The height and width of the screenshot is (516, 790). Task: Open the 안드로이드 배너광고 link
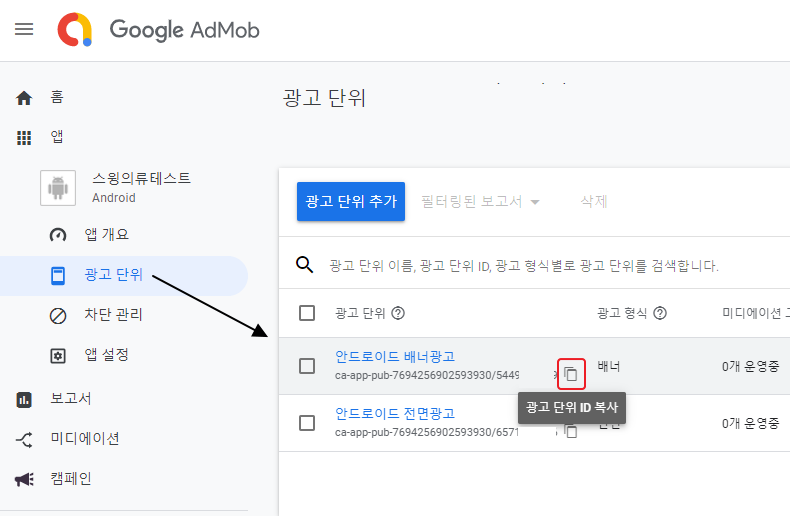click(395, 357)
